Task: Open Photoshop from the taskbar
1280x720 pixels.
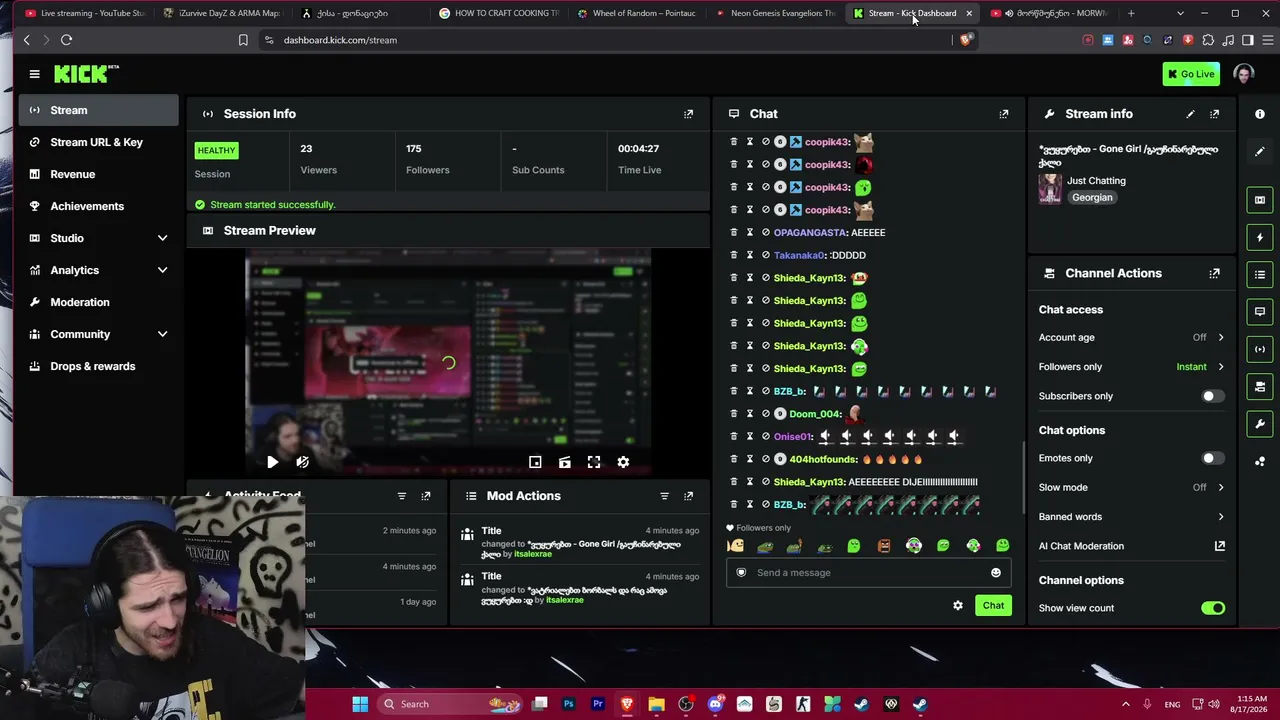Action: [x=569, y=704]
